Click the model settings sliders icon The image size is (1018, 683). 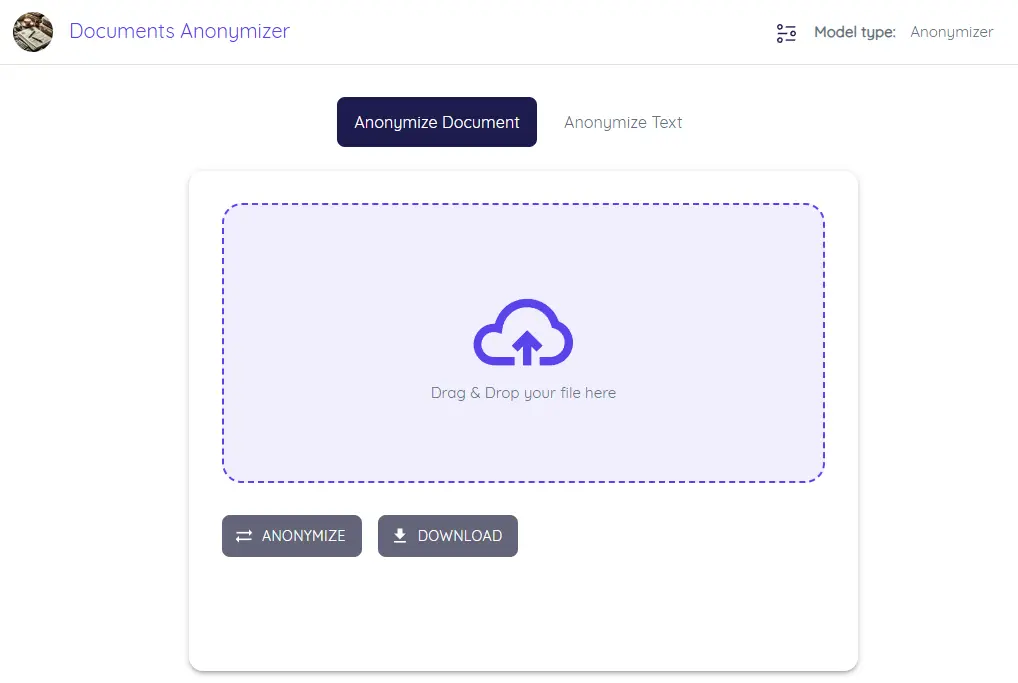pyautogui.click(x=786, y=32)
